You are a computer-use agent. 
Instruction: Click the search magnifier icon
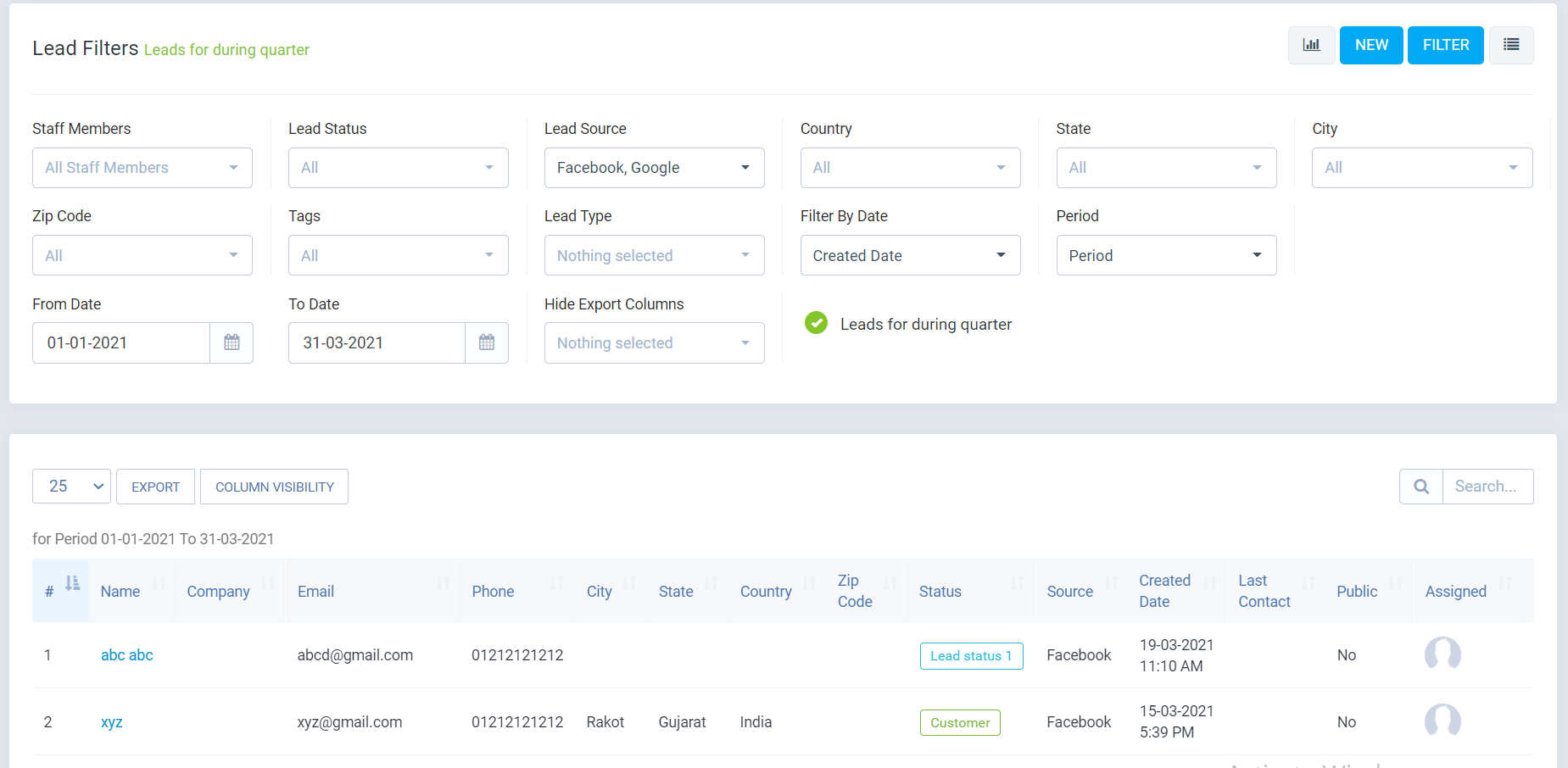(x=1421, y=487)
